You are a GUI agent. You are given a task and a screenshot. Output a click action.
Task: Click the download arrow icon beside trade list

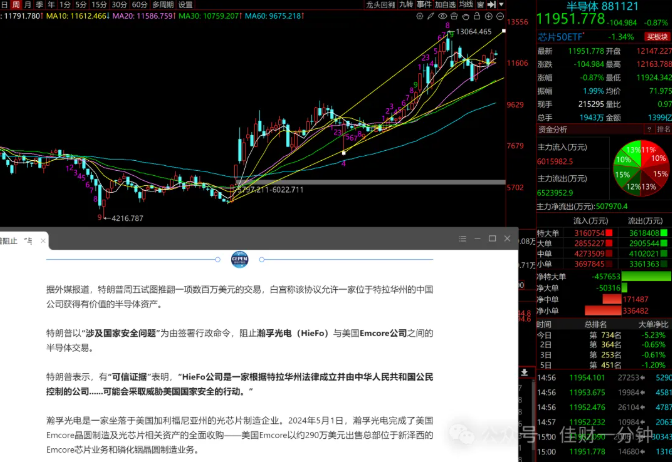pos(525,373)
